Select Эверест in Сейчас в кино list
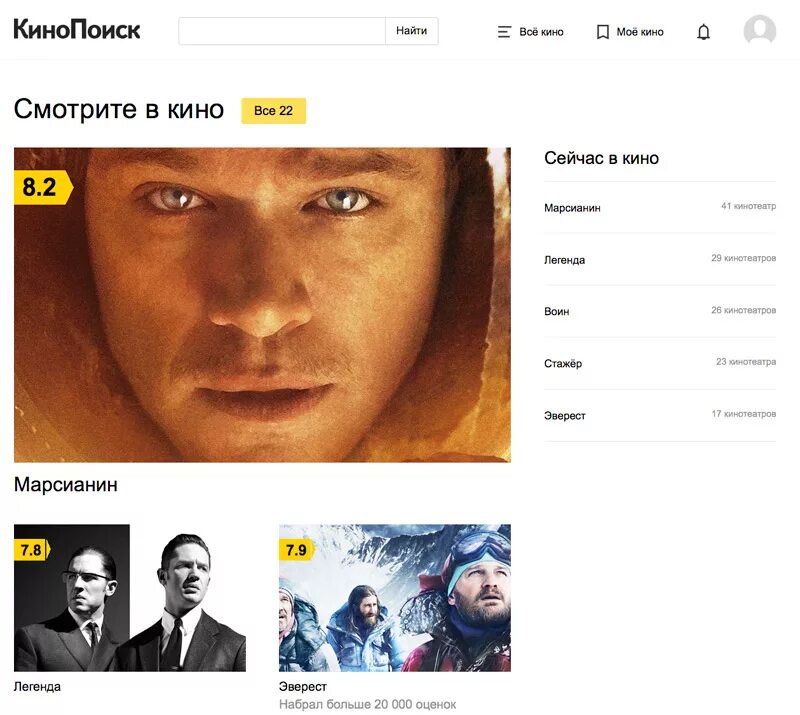Screen dimensions: 800x715 coord(565,416)
